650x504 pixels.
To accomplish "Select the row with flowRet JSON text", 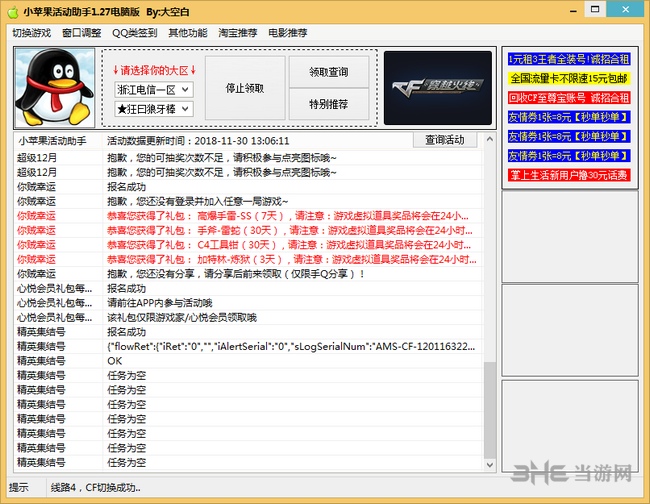I will click(248, 346).
